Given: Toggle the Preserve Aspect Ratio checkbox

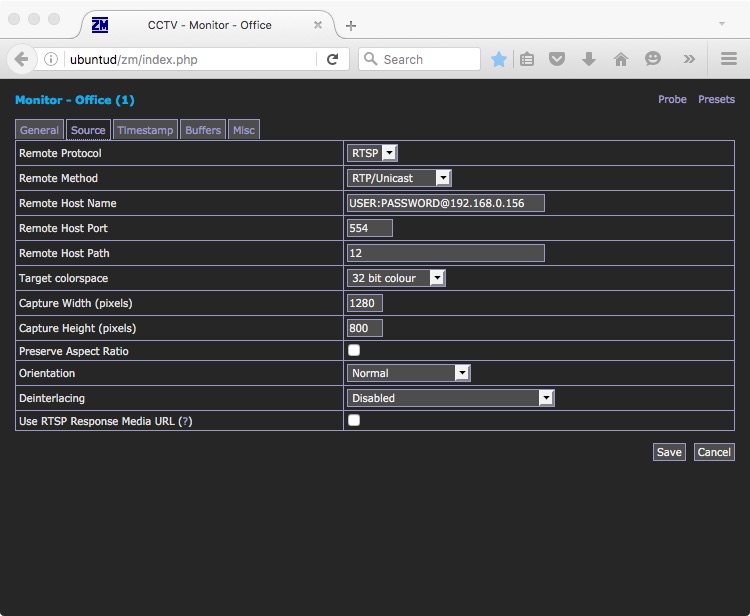Looking at the screenshot, I should 354,350.
